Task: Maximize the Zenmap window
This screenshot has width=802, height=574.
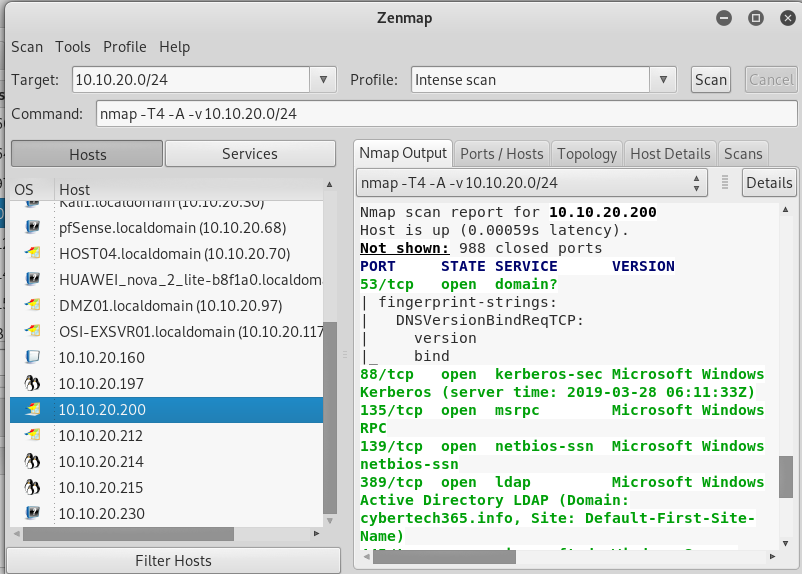Action: [x=755, y=18]
